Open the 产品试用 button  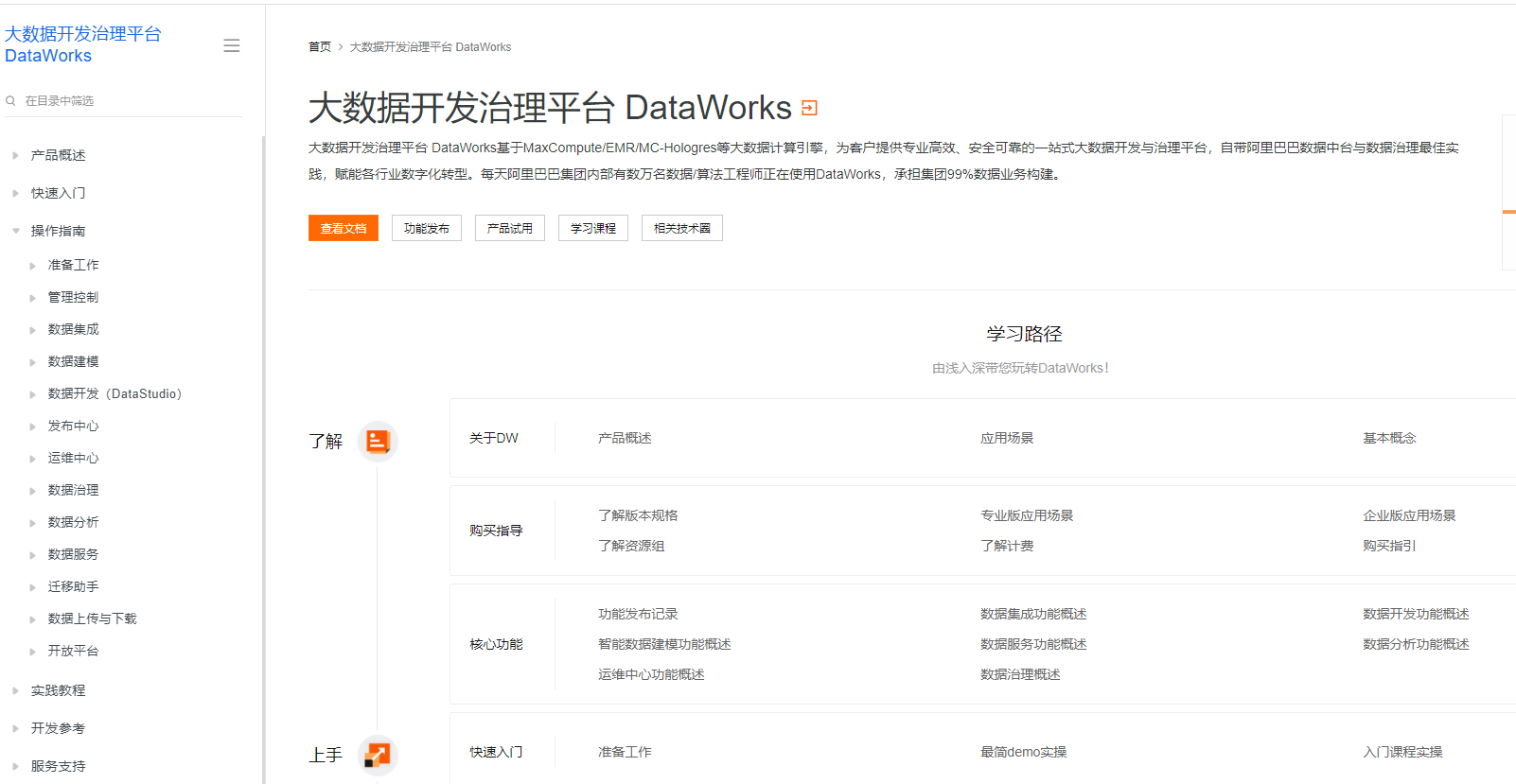point(510,228)
